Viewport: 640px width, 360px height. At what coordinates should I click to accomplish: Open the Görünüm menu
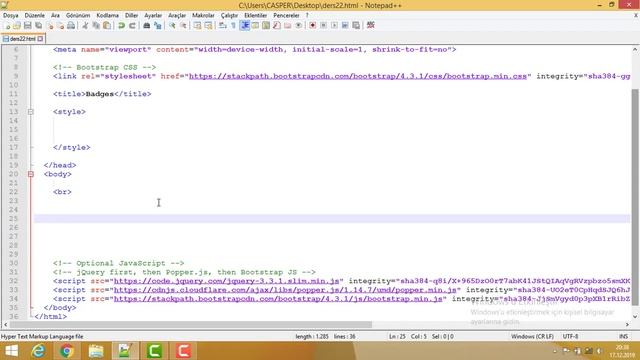pyautogui.click(x=78, y=15)
